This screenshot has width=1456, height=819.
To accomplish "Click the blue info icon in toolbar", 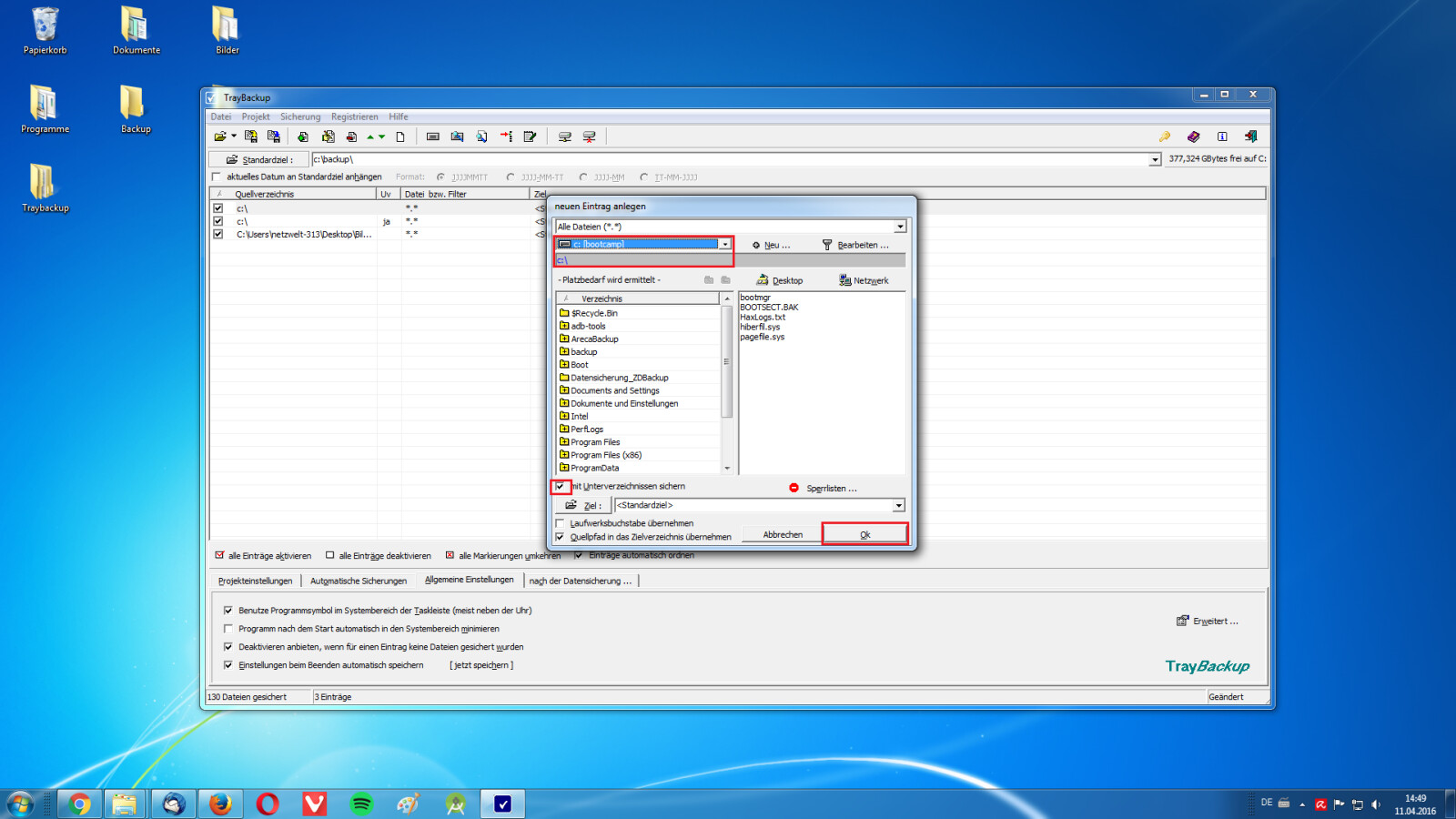I will pos(1222,136).
